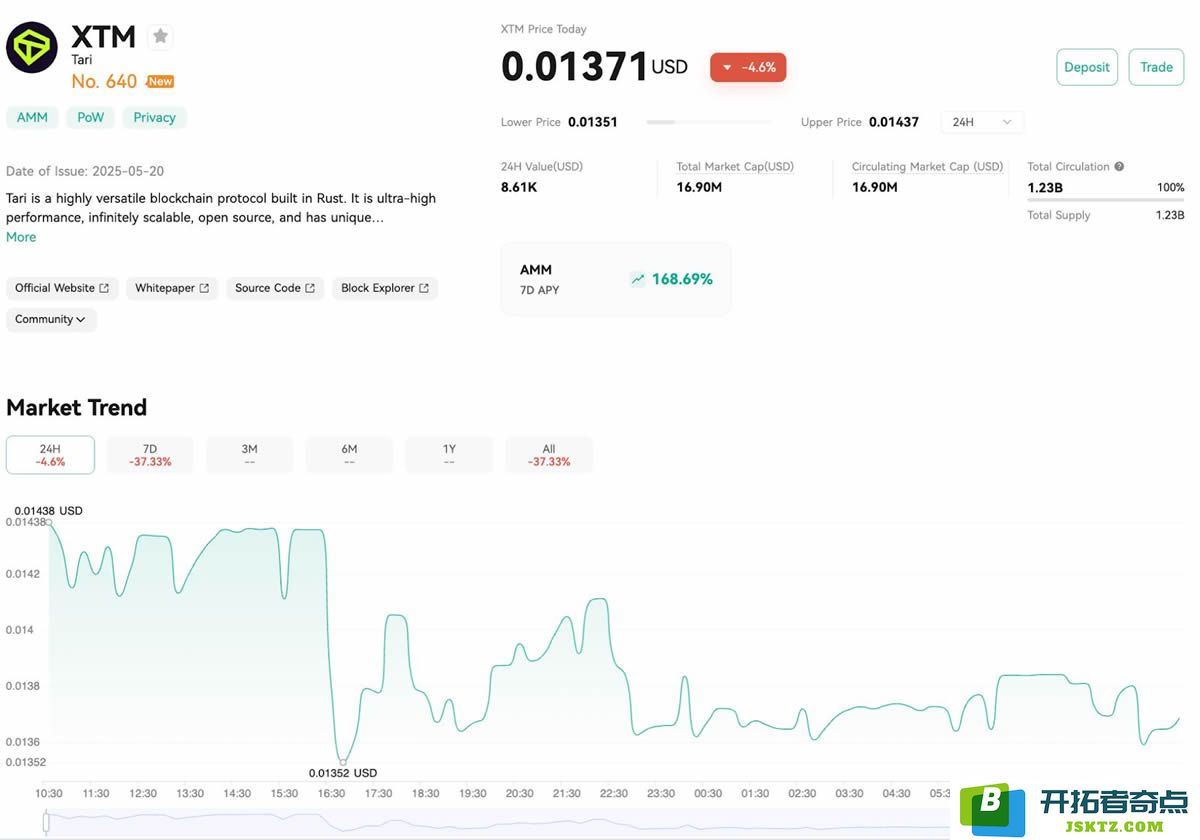Select the Privacy tag

155,118
